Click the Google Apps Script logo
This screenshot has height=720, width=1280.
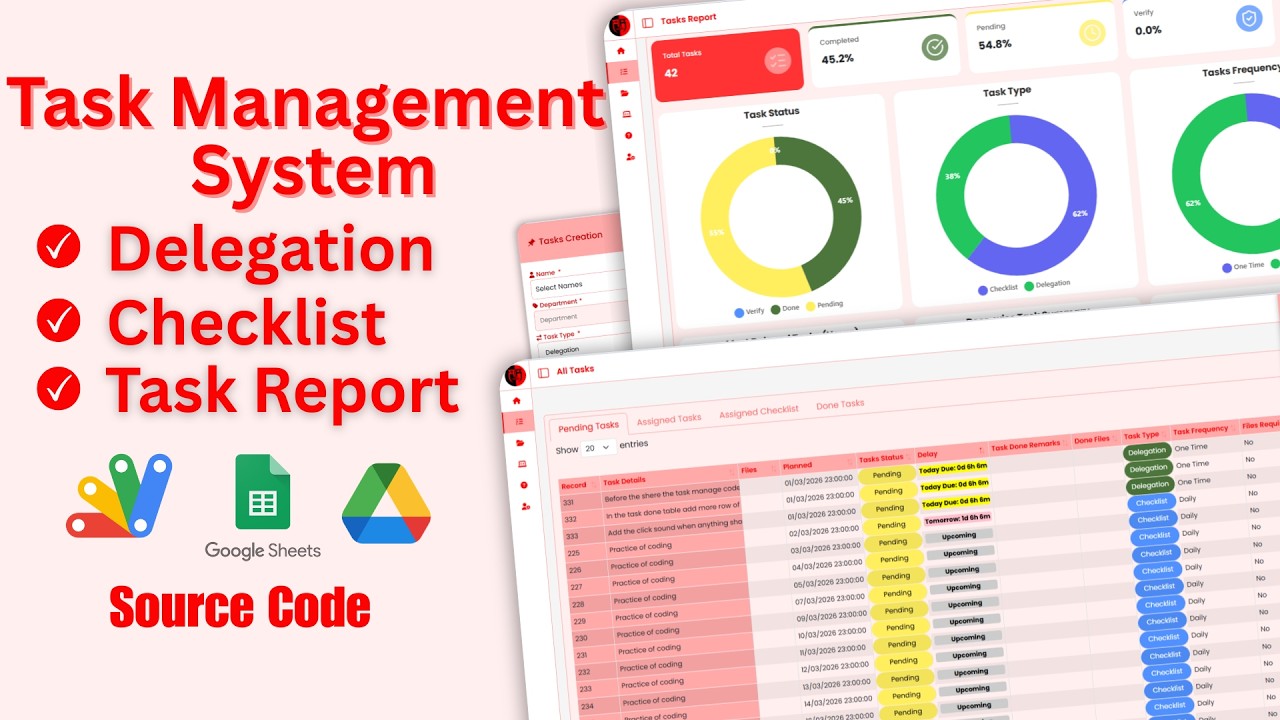[119, 496]
